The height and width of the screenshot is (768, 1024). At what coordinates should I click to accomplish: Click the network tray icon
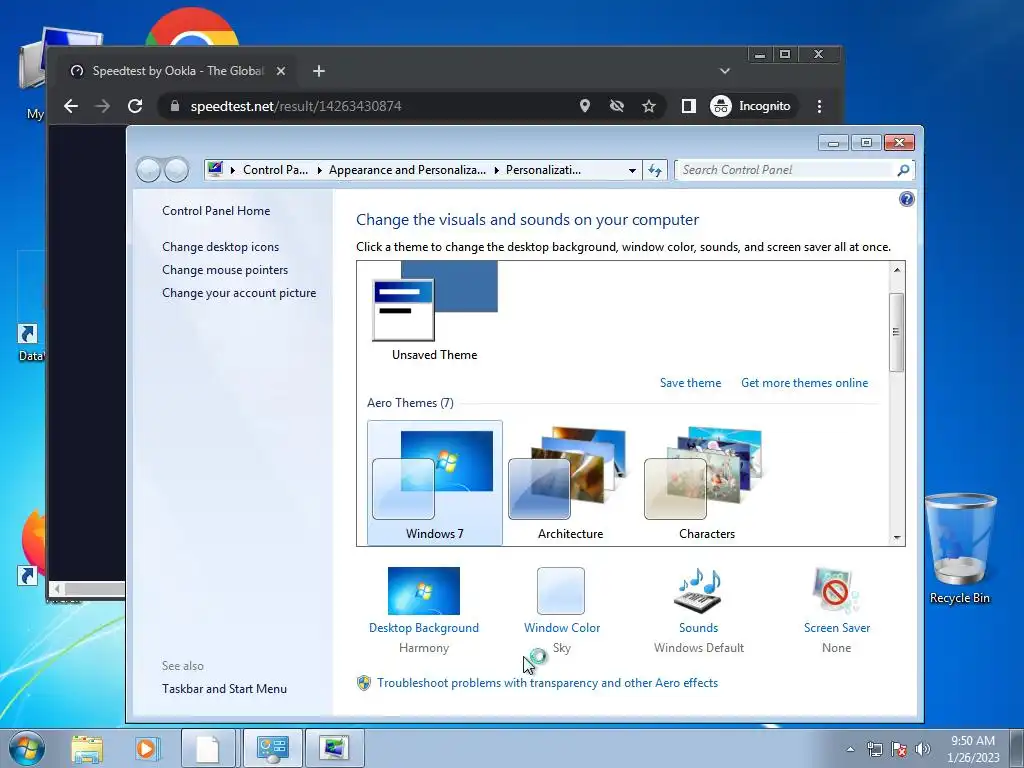tap(874, 748)
